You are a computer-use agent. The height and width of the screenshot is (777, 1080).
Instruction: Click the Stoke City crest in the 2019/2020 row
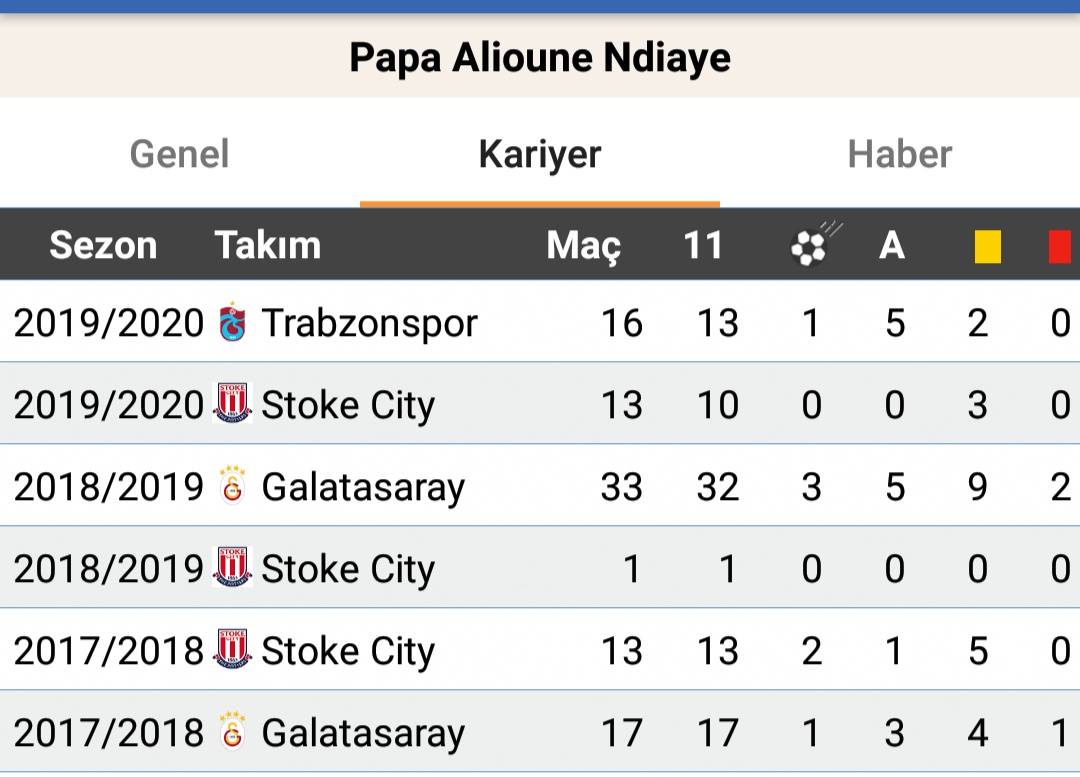[x=232, y=404]
